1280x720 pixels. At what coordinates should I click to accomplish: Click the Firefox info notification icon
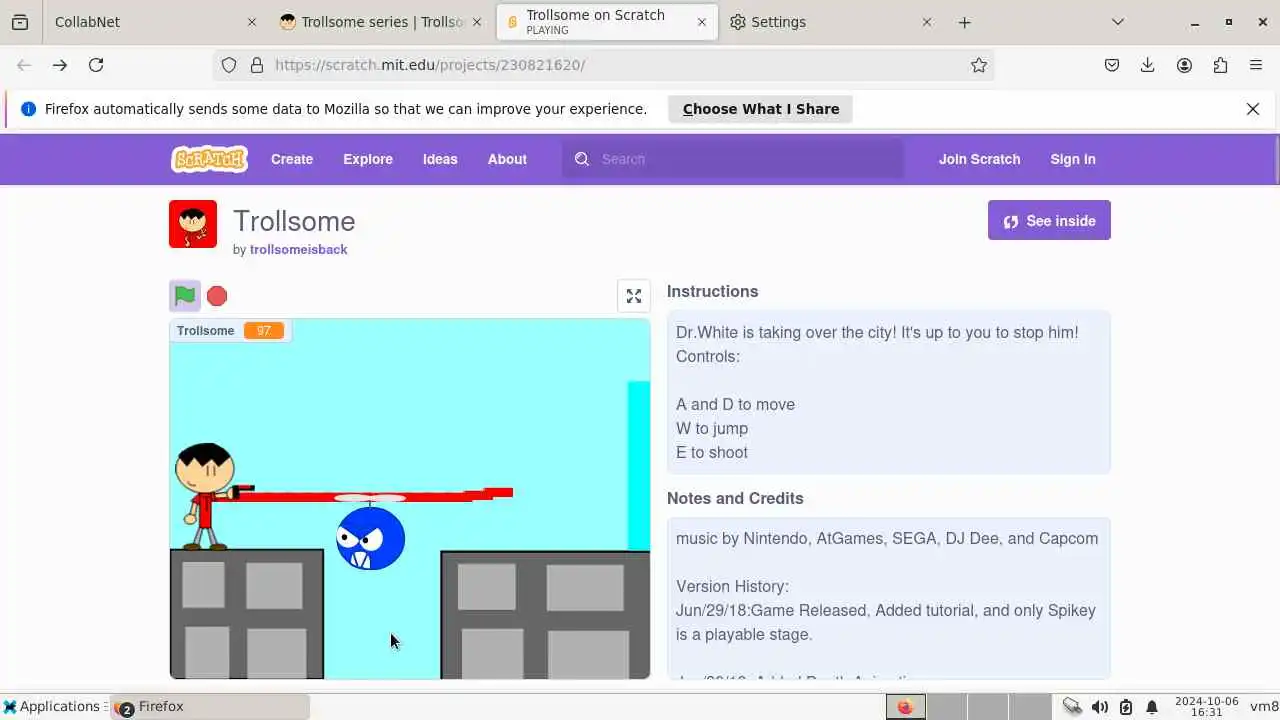point(28,109)
